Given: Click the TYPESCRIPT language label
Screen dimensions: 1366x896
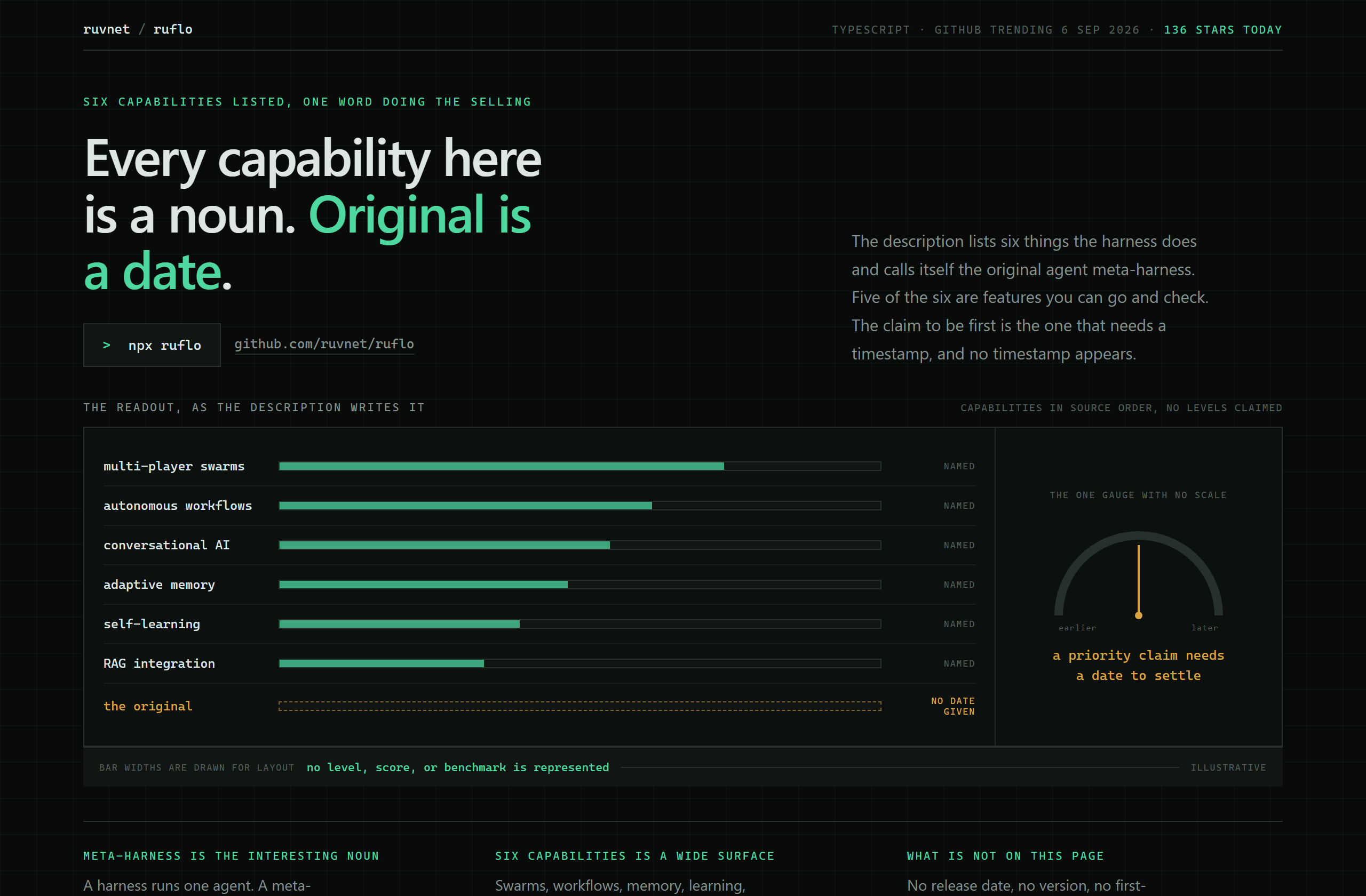Looking at the screenshot, I should [871, 30].
